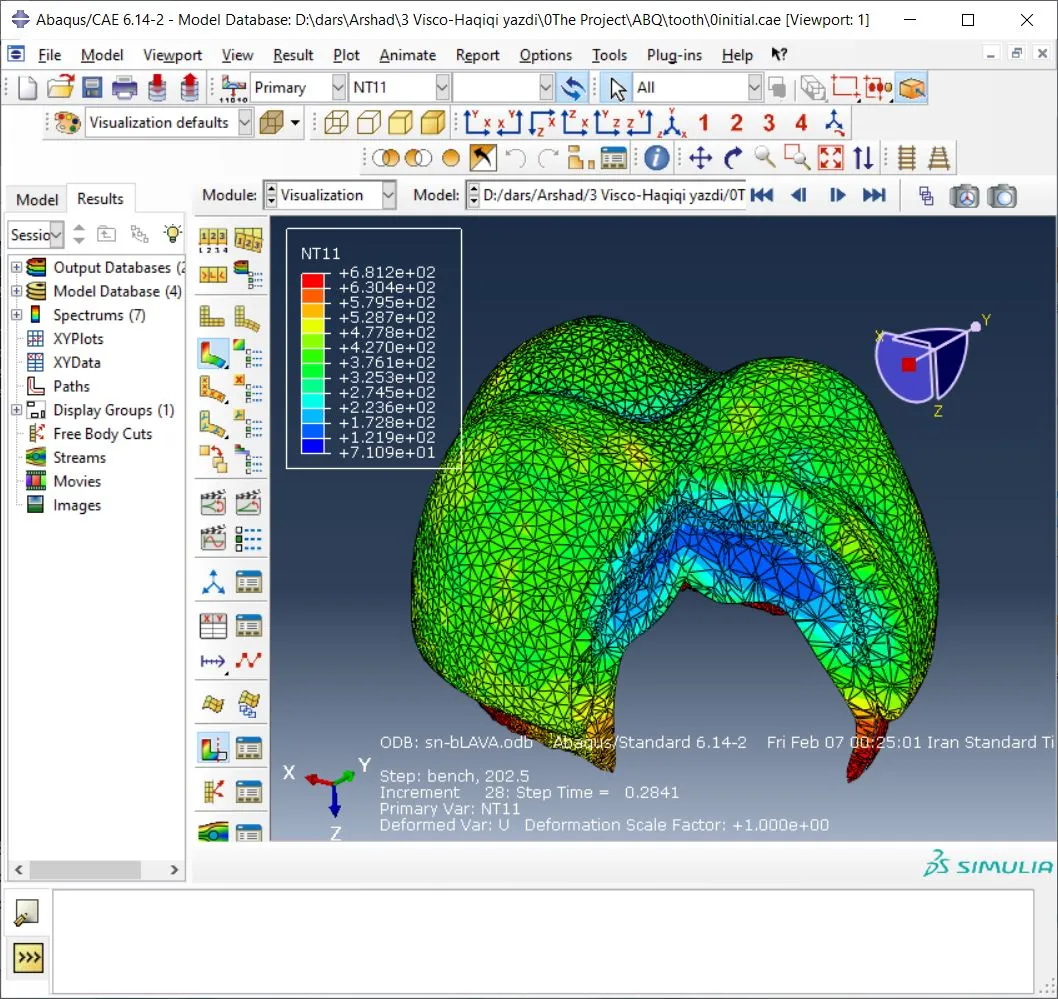Screen dimensions: 1058x999
Task: Expand the Output Databases tree node
Action: pyautogui.click(x=16, y=267)
